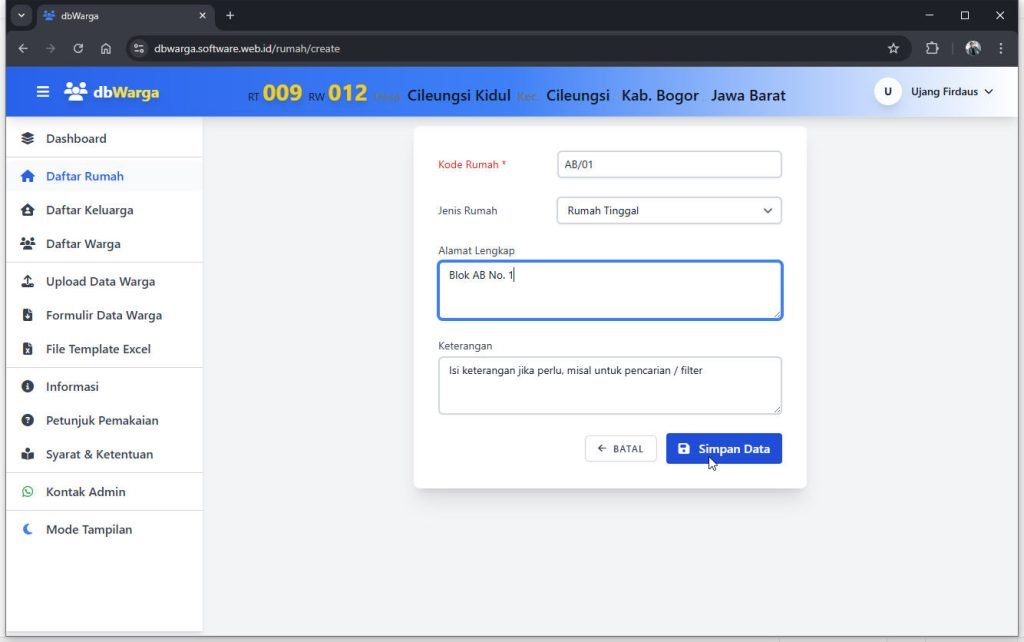Open Petunjuk Pemakaian help page
The height and width of the screenshot is (642, 1024).
tap(102, 421)
